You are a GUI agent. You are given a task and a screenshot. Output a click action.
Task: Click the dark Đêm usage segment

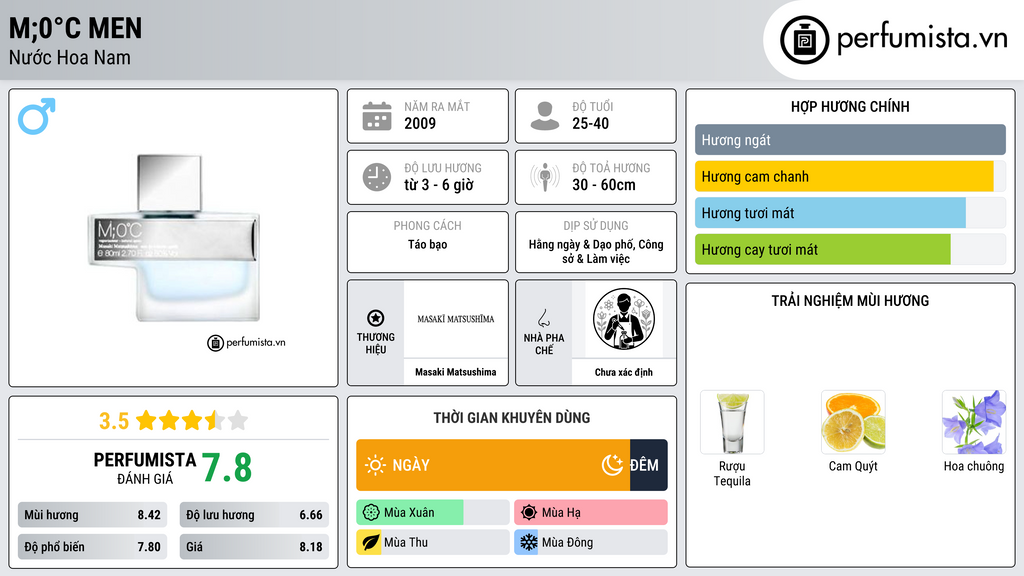(648, 465)
